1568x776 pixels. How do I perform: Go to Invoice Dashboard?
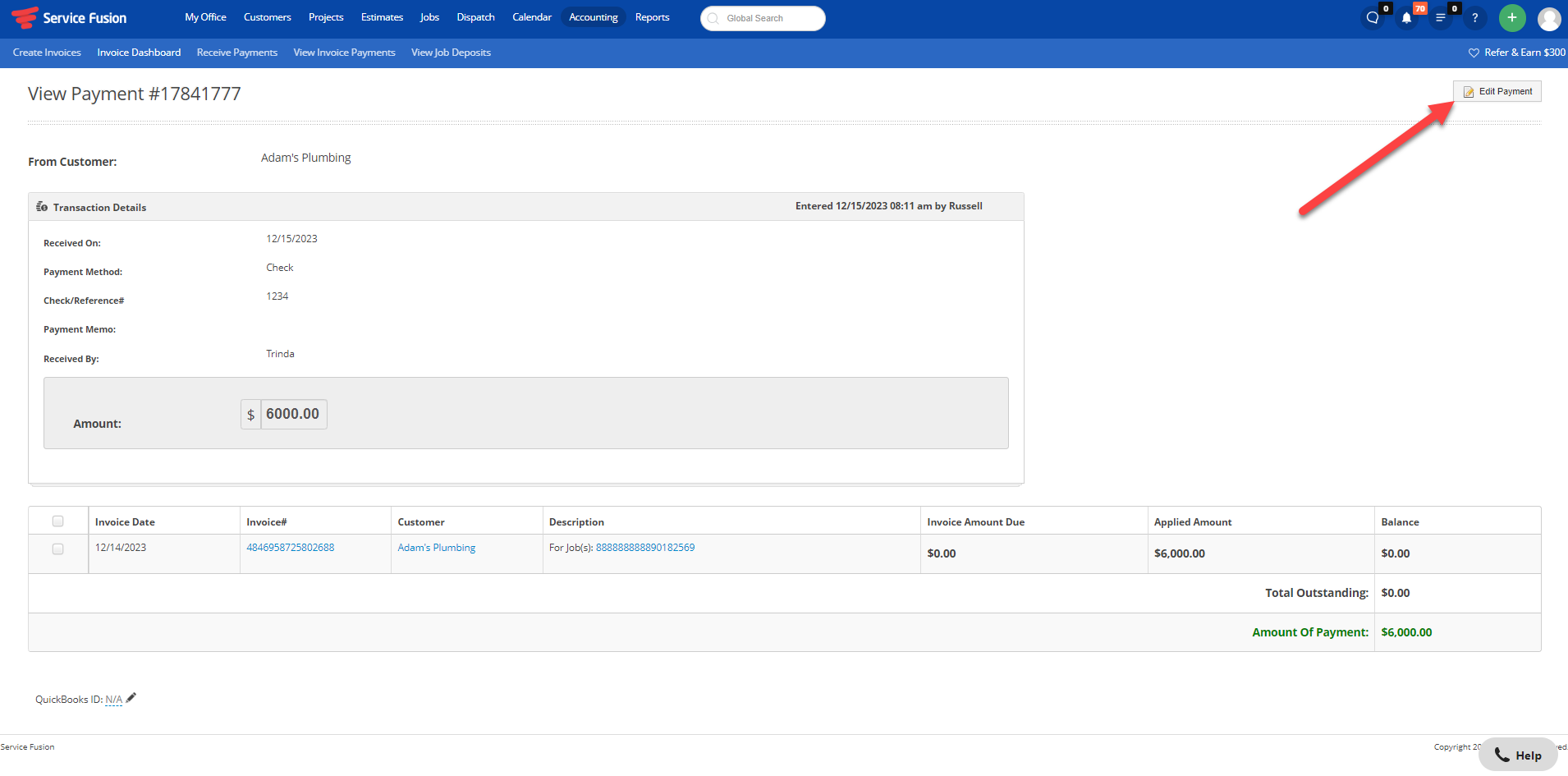[139, 53]
